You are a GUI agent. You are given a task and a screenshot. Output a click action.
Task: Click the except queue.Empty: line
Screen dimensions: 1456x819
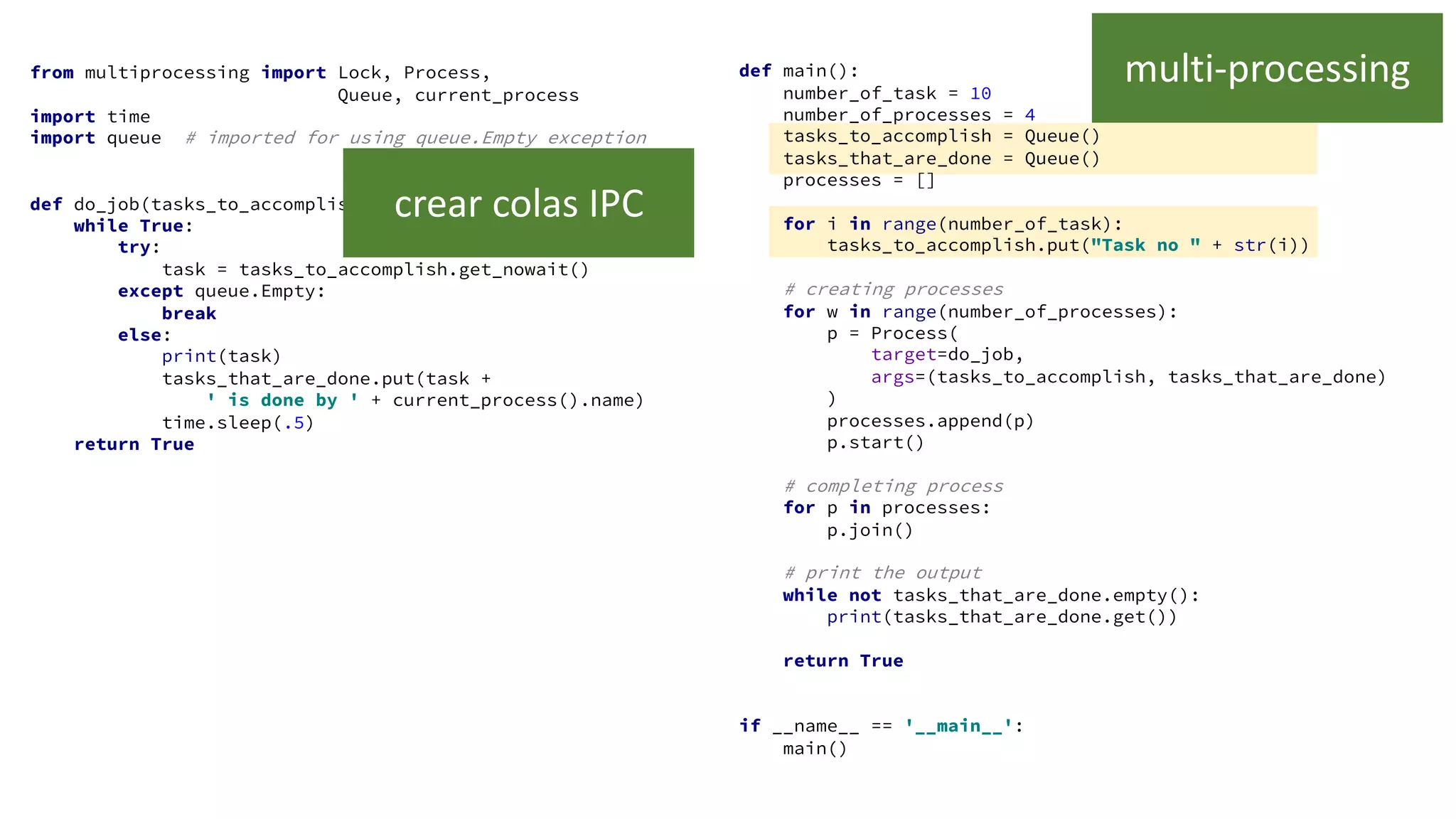coord(221,291)
